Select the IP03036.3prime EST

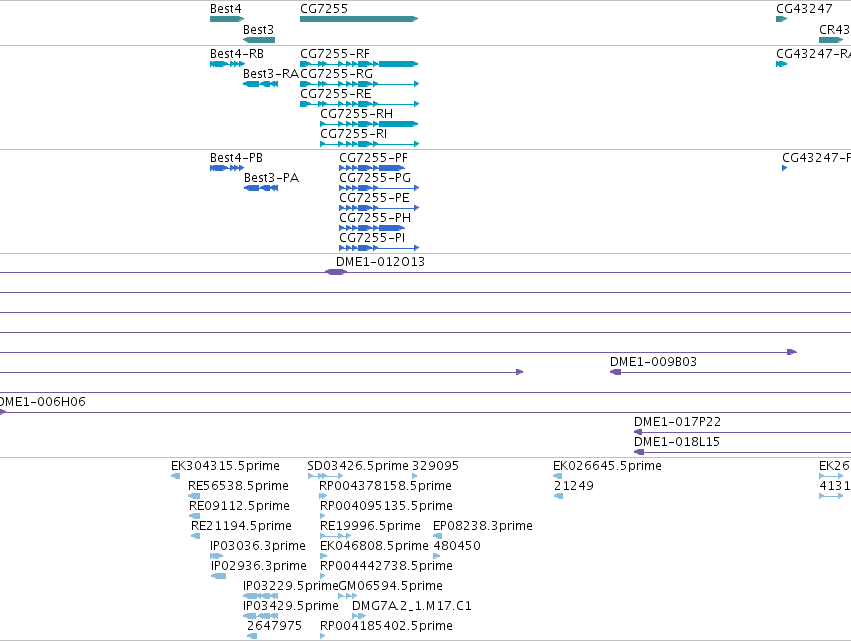point(217,556)
